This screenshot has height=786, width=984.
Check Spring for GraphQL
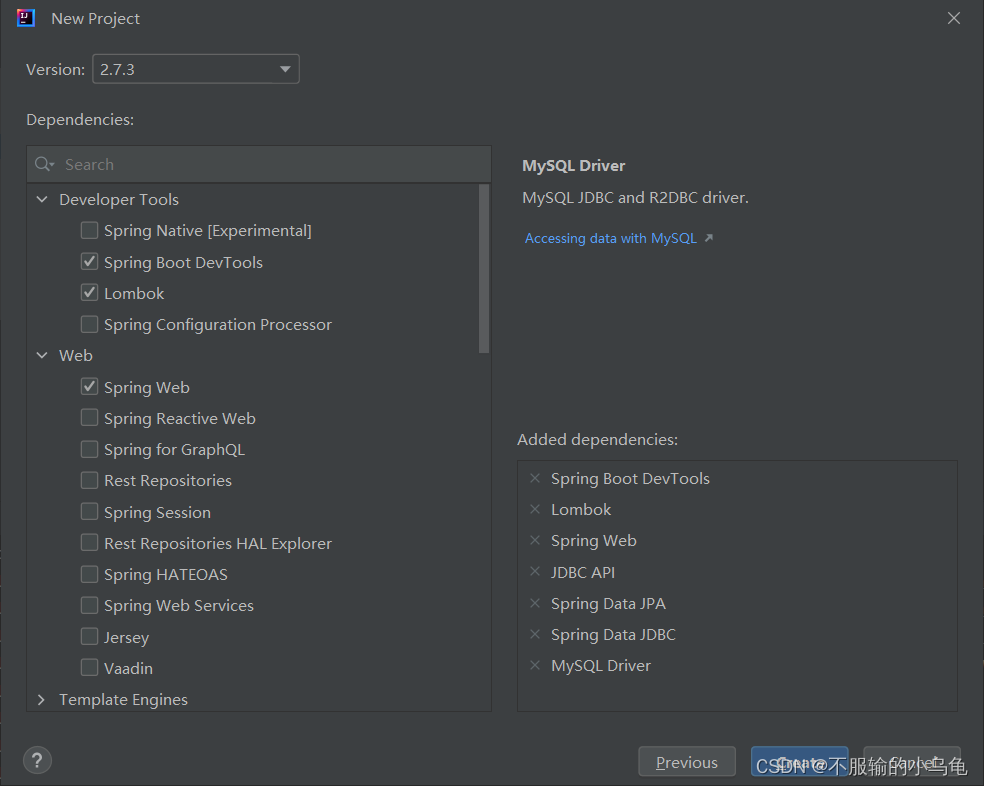(x=89, y=450)
